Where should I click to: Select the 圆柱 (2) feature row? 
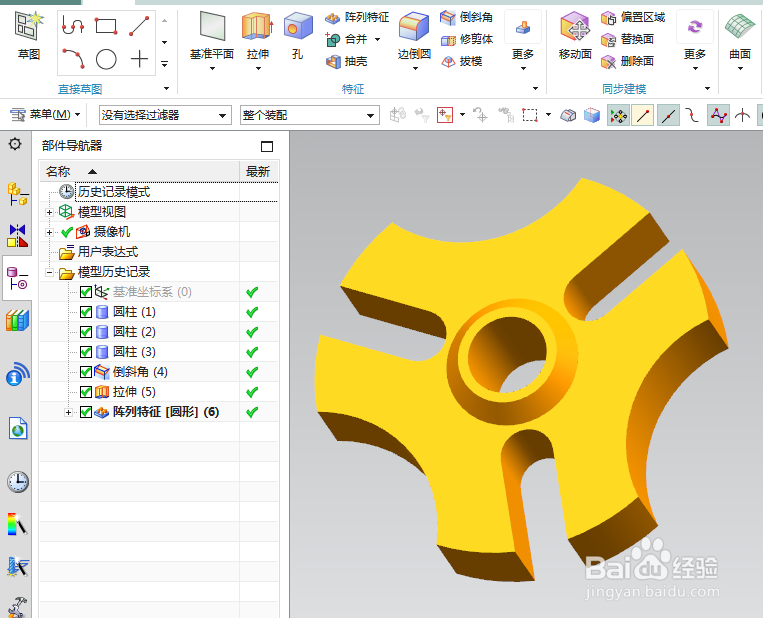(159, 332)
